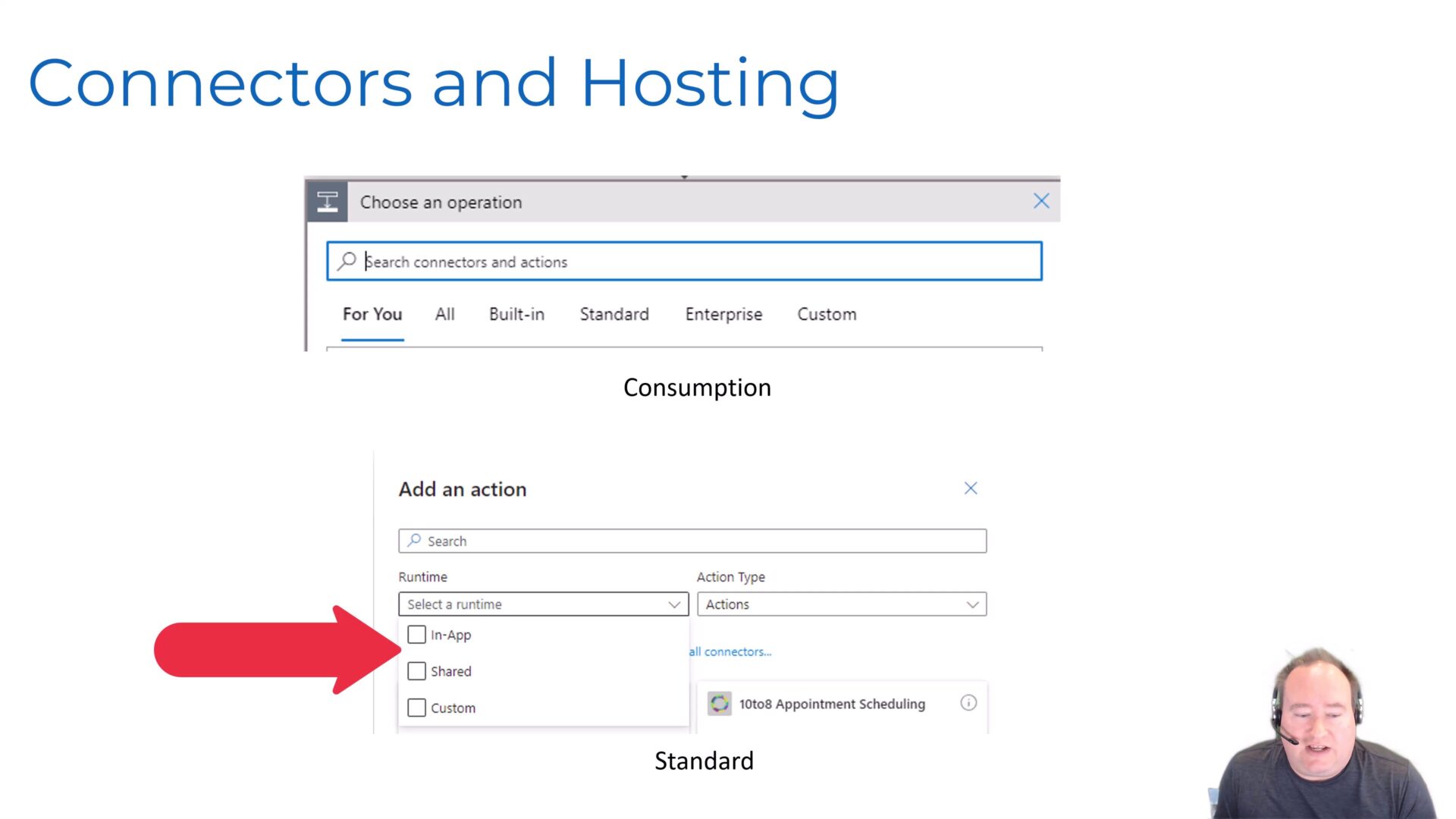Select the Built-in tab
Viewport: 1456px width, 819px height.
(x=516, y=314)
